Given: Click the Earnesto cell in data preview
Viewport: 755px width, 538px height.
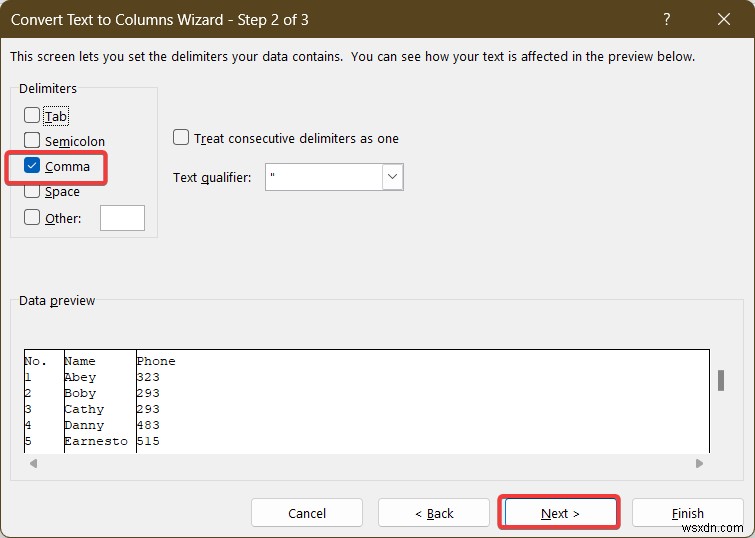Looking at the screenshot, I should (x=96, y=441).
